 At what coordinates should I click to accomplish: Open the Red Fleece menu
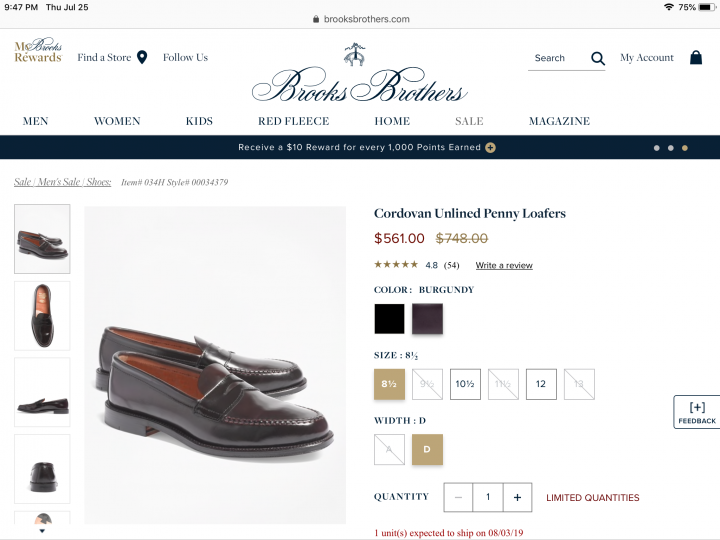pyautogui.click(x=293, y=121)
